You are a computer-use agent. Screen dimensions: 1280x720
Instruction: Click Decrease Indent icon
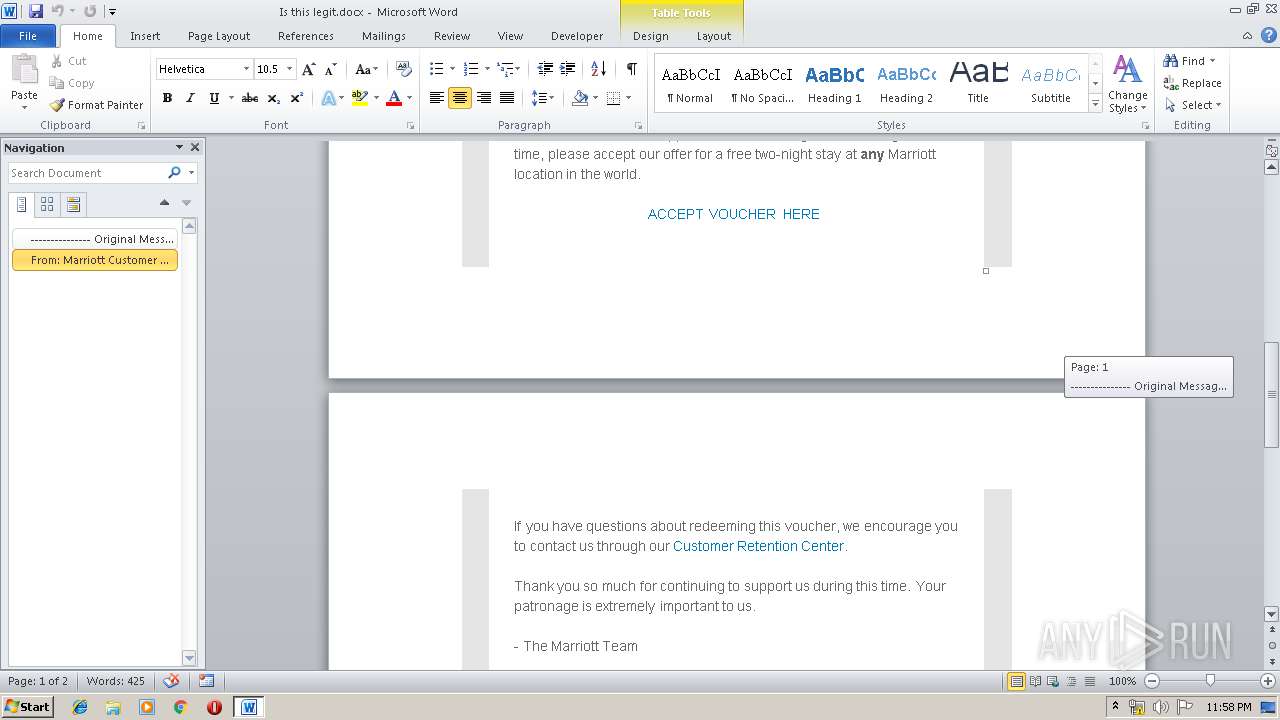(x=545, y=69)
